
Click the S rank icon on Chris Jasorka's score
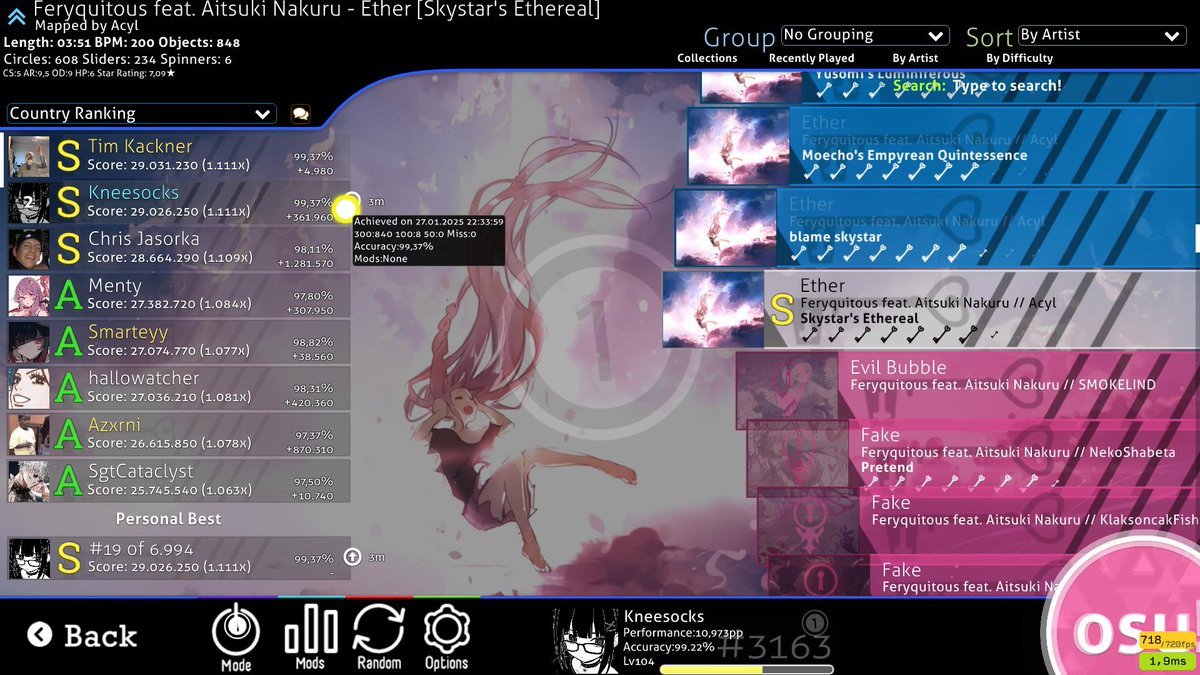click(67, 250)
